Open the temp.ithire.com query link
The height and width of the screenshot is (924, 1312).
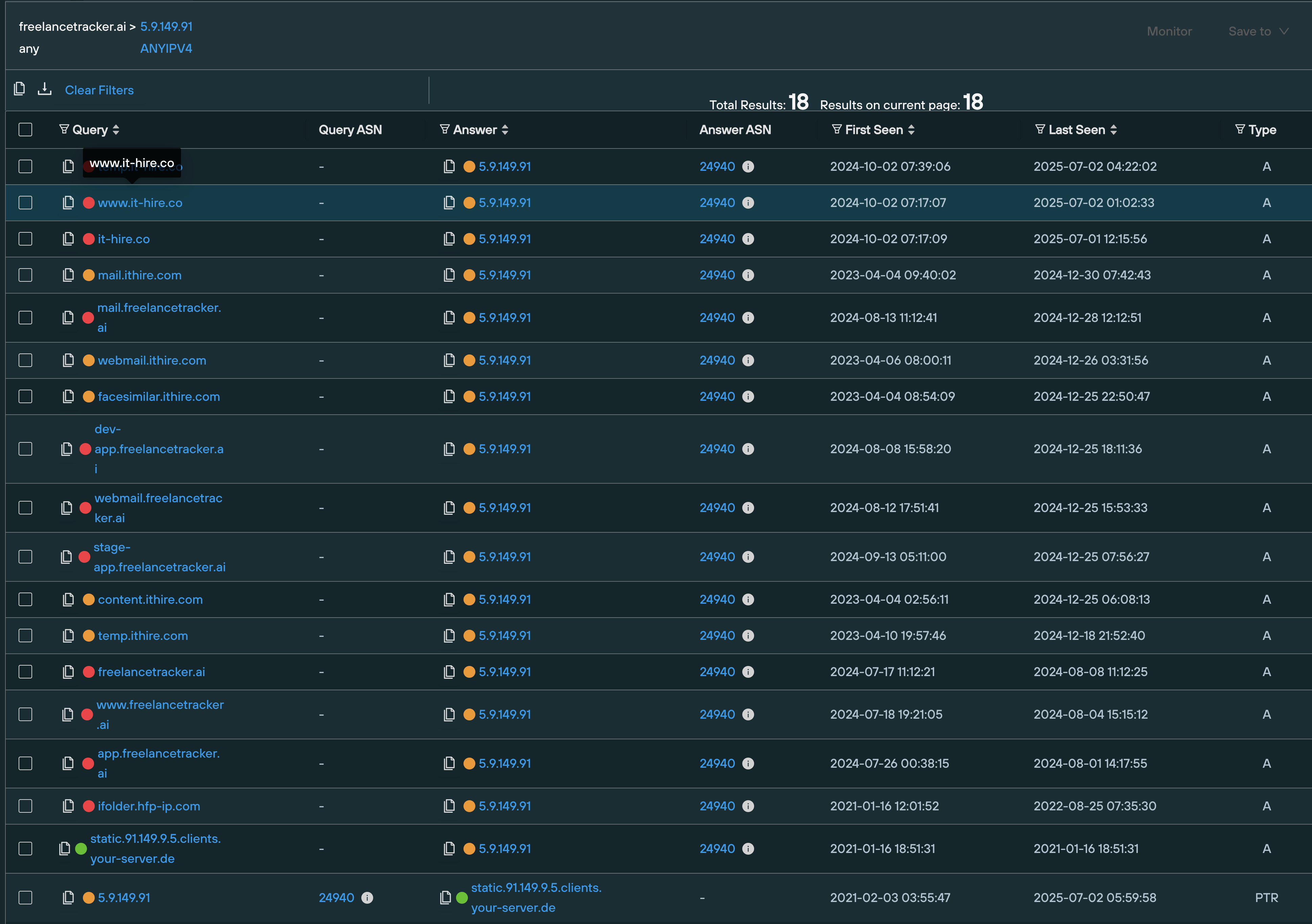tap(142, 636)
